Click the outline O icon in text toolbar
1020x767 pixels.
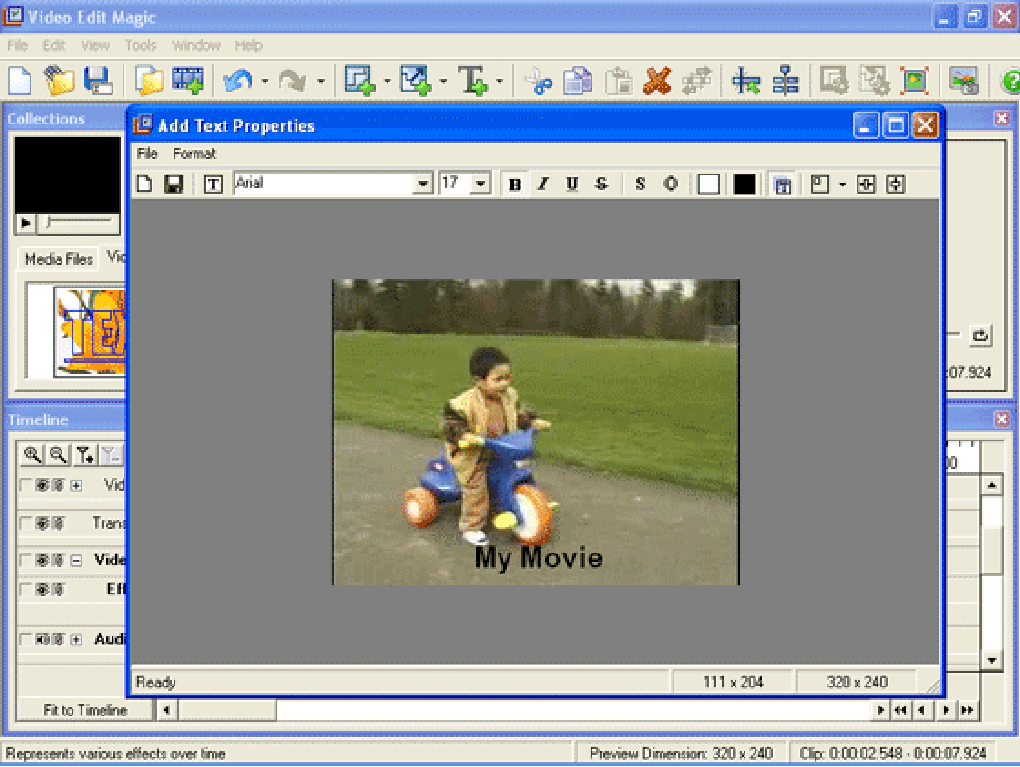671,184
